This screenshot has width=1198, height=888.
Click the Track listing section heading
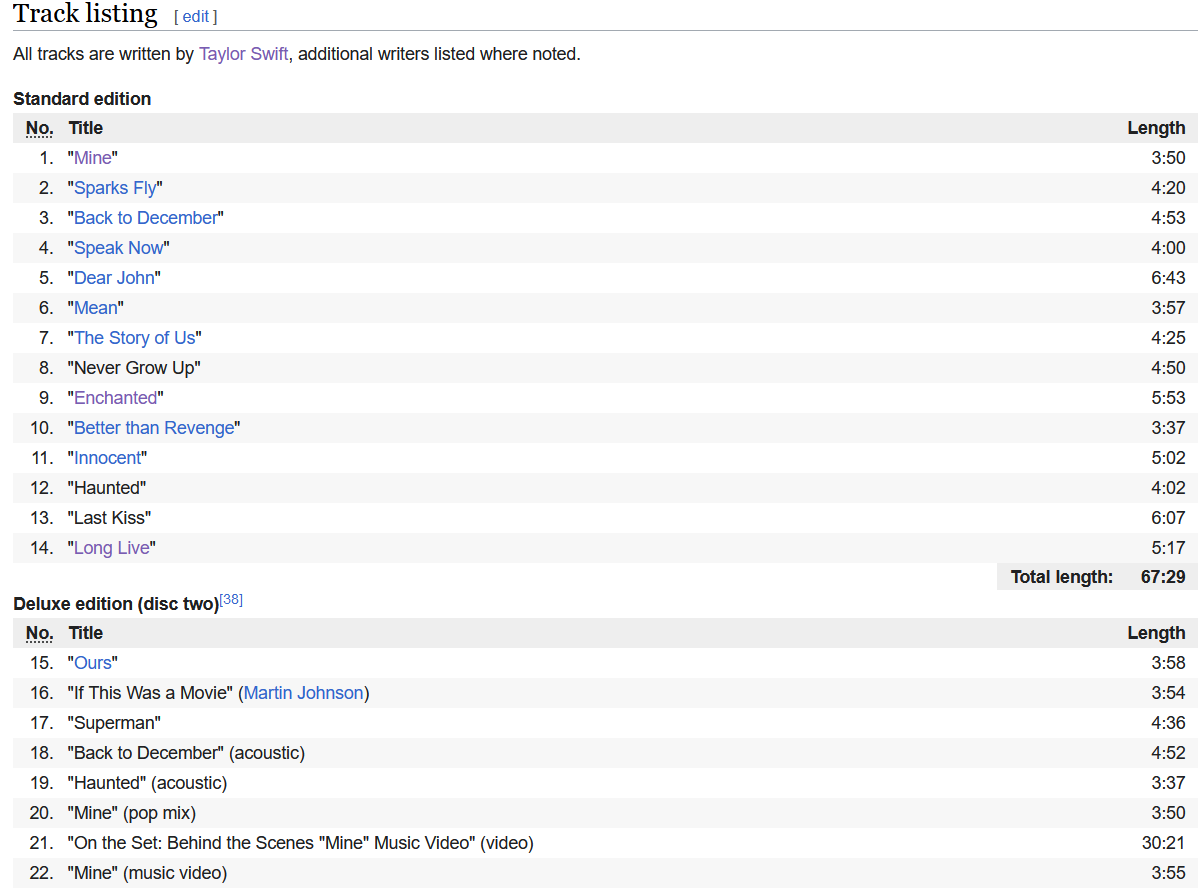point(85,14)
